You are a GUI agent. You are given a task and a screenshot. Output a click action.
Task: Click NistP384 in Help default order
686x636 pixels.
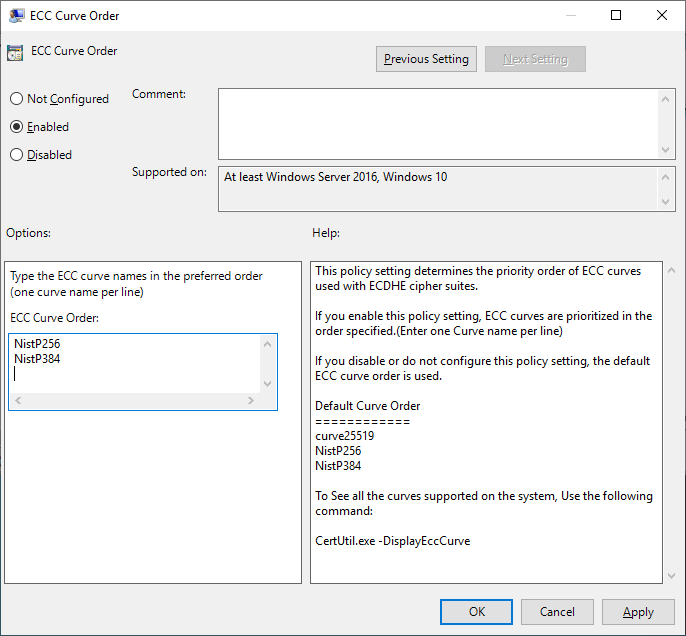(338, 466)
